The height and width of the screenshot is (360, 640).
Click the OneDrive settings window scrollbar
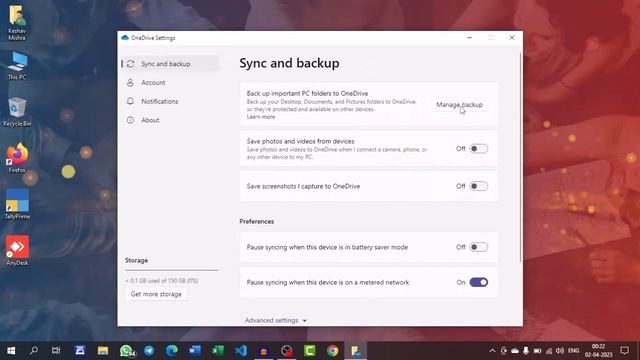(x=520, y=157)
